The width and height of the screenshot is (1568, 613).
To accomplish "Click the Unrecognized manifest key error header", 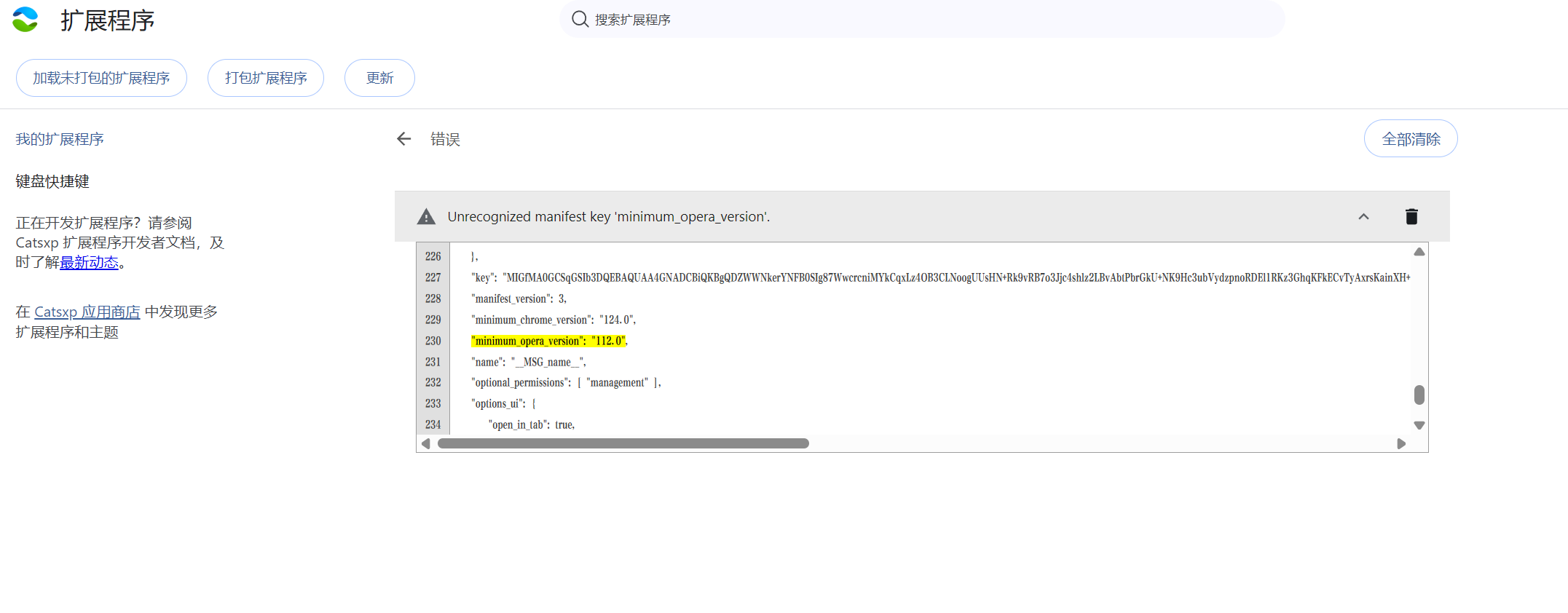I will [608, 217].
